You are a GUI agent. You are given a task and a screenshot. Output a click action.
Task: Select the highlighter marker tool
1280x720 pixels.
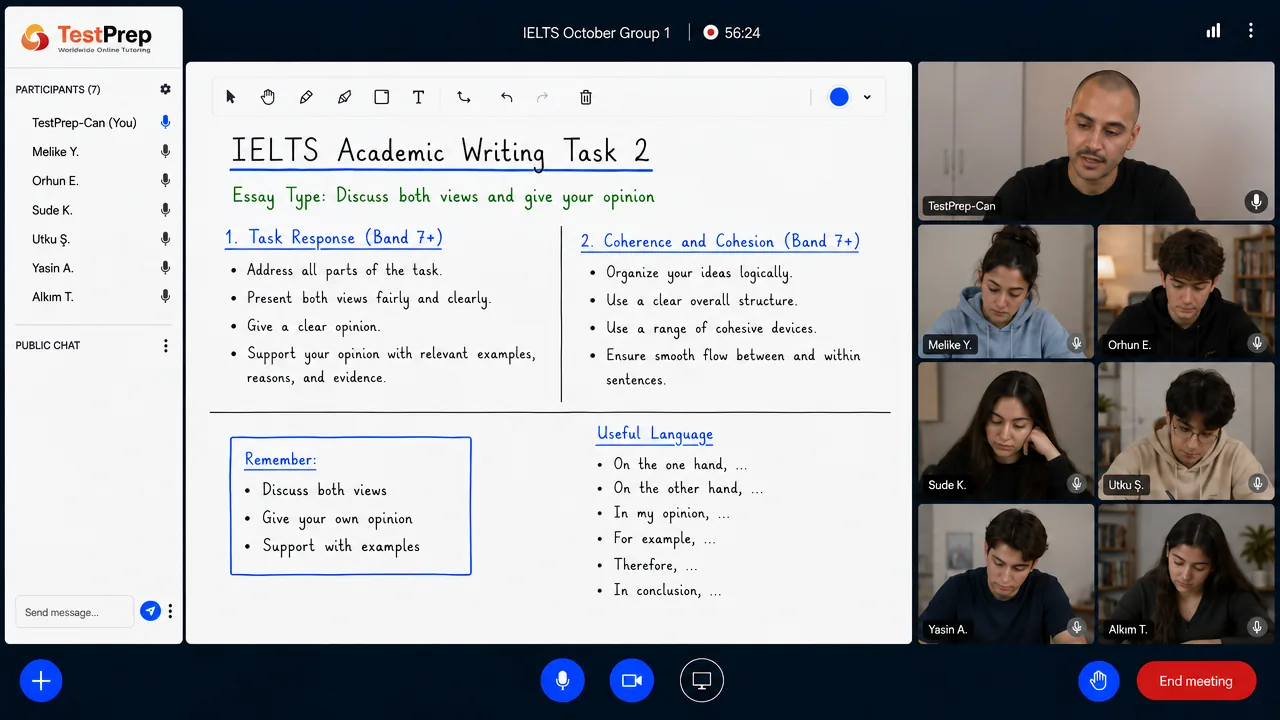pyautogui.click(x=344, y=97)
